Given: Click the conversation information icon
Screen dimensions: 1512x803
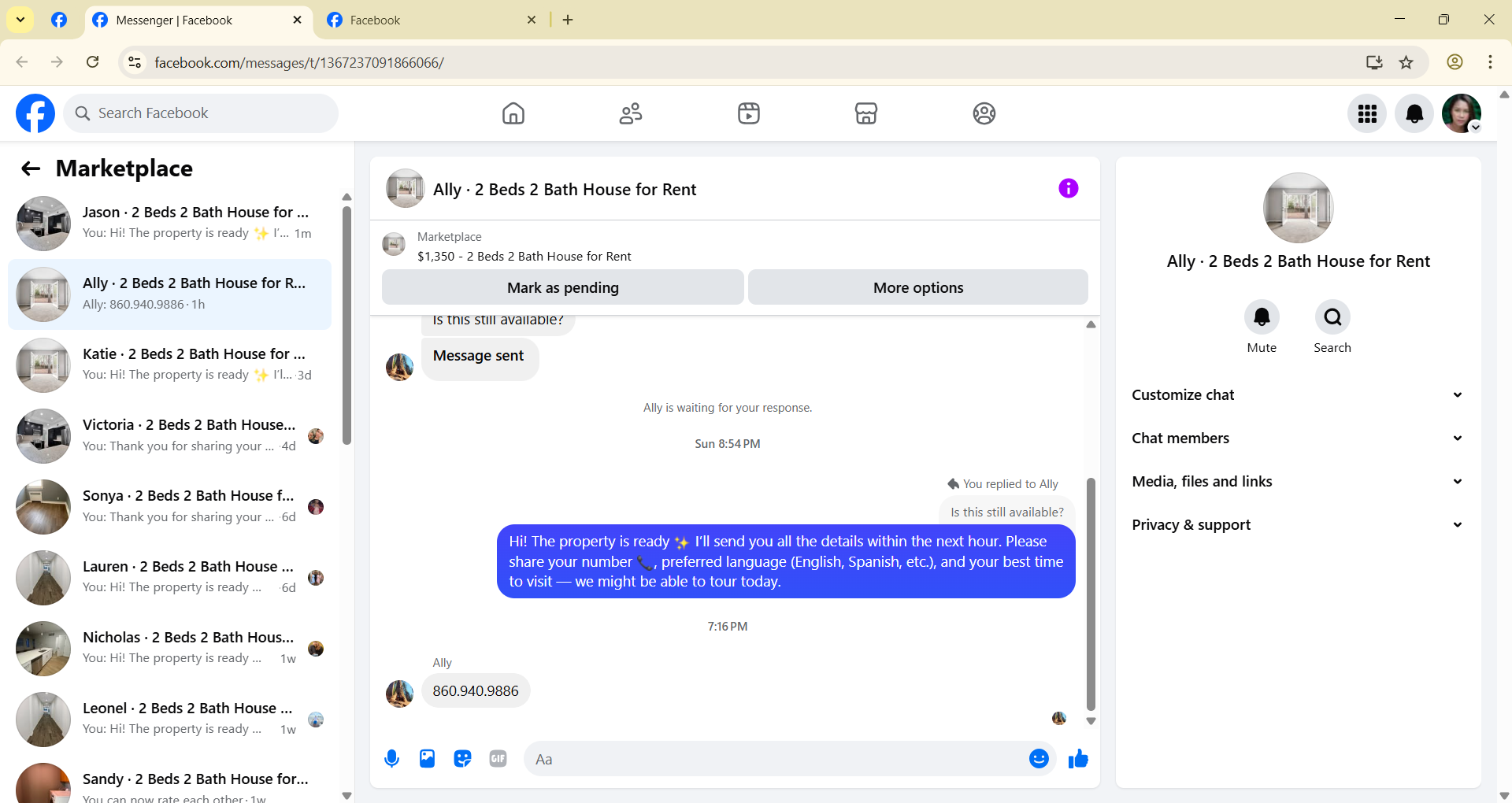Looking at the screenshot, I should 1068,188.
